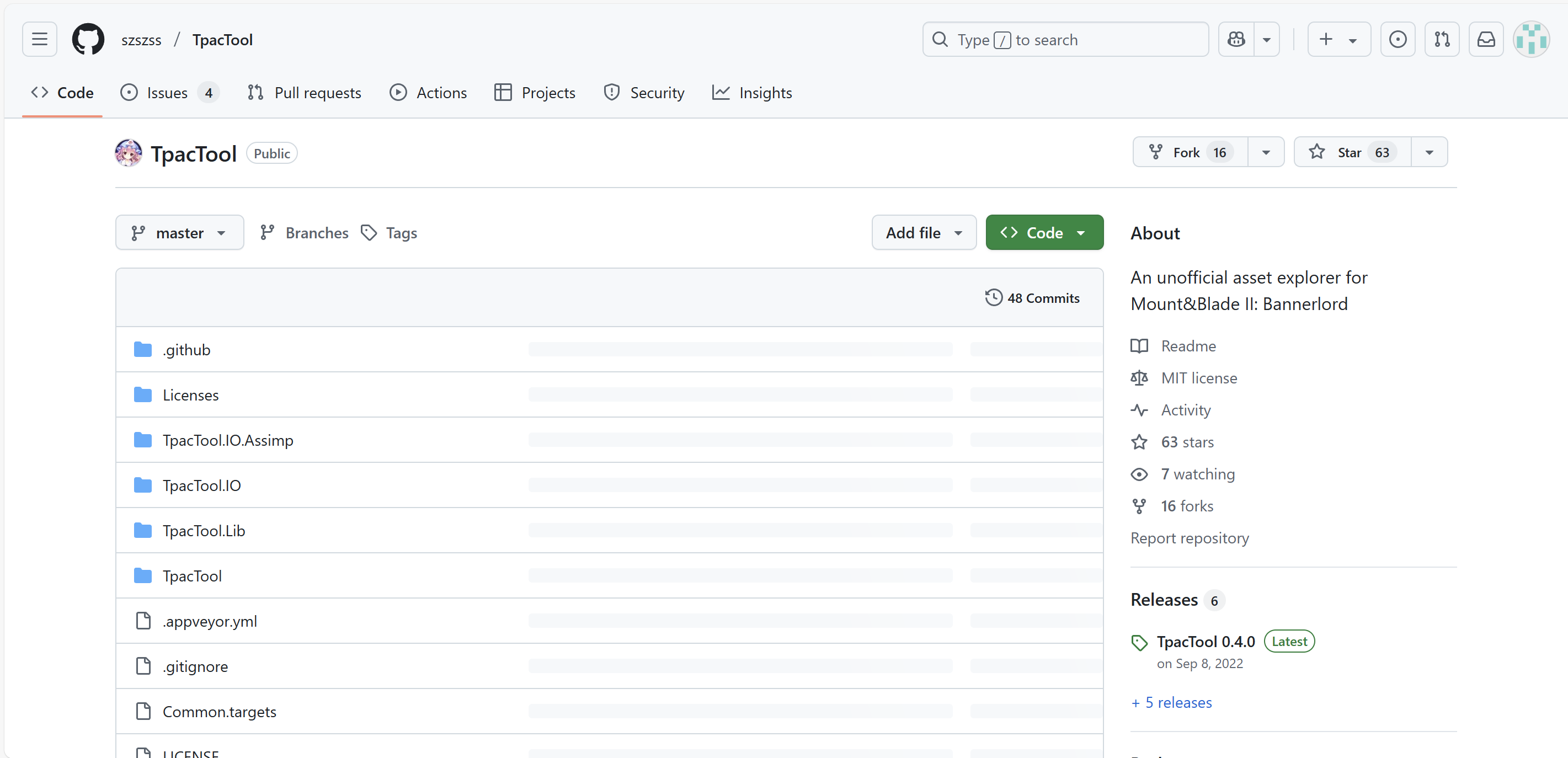This screenshot has width=1568, height=758.
Task: Click the user profile avatar
Action: pyautogui.click(x=1531, y=40)
